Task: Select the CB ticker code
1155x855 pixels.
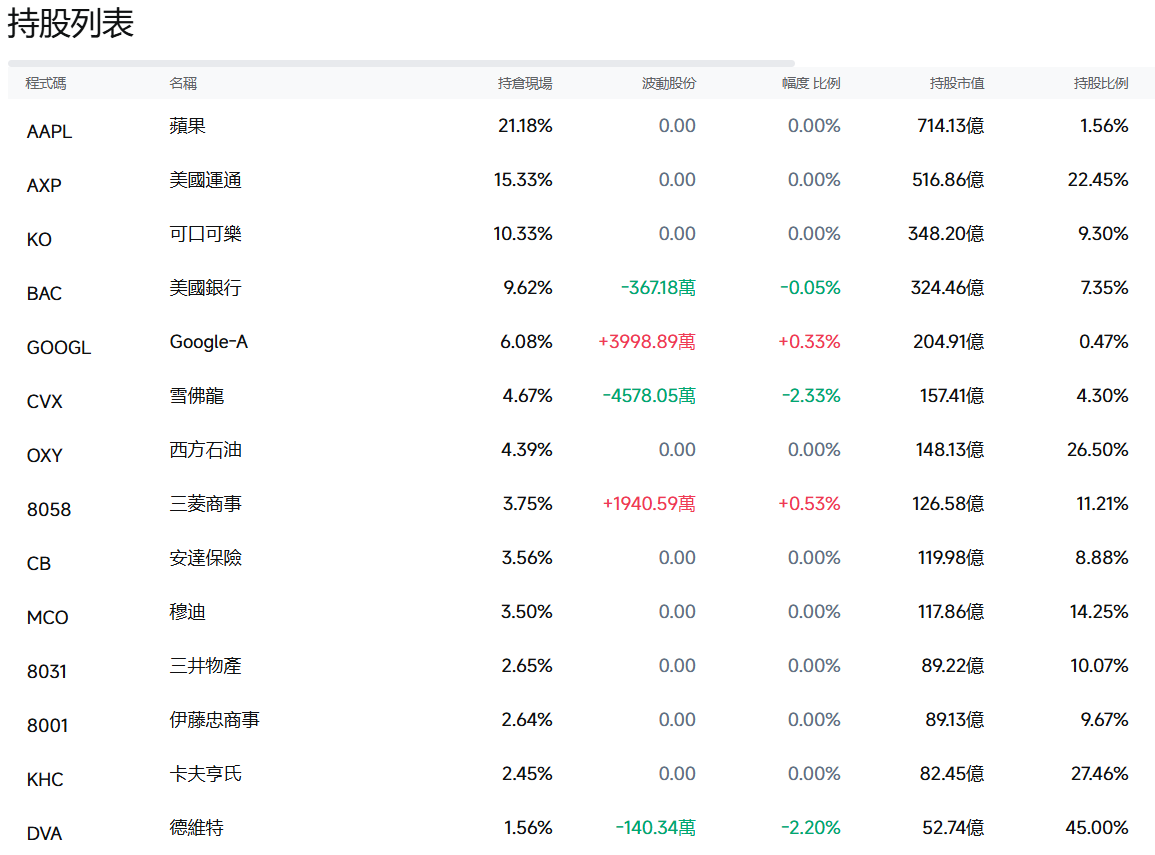Action: click(39, 564)
